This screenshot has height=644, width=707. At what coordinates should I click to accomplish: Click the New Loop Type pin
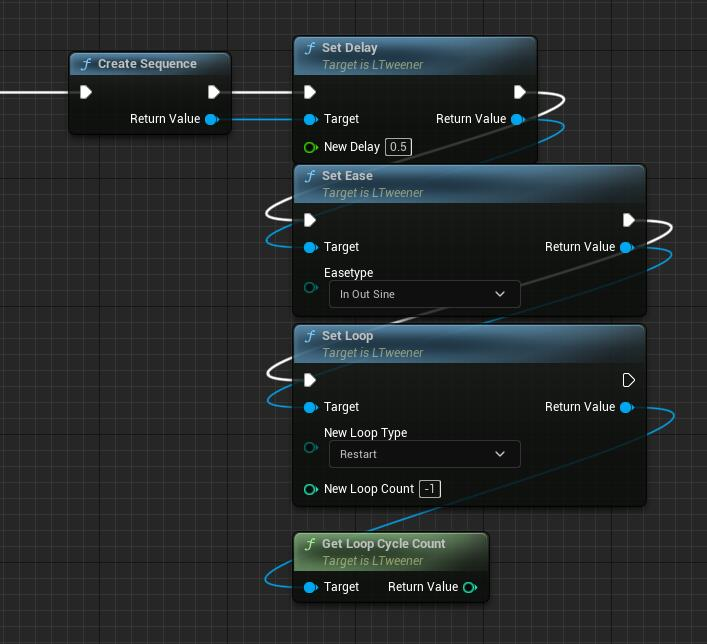310,448
